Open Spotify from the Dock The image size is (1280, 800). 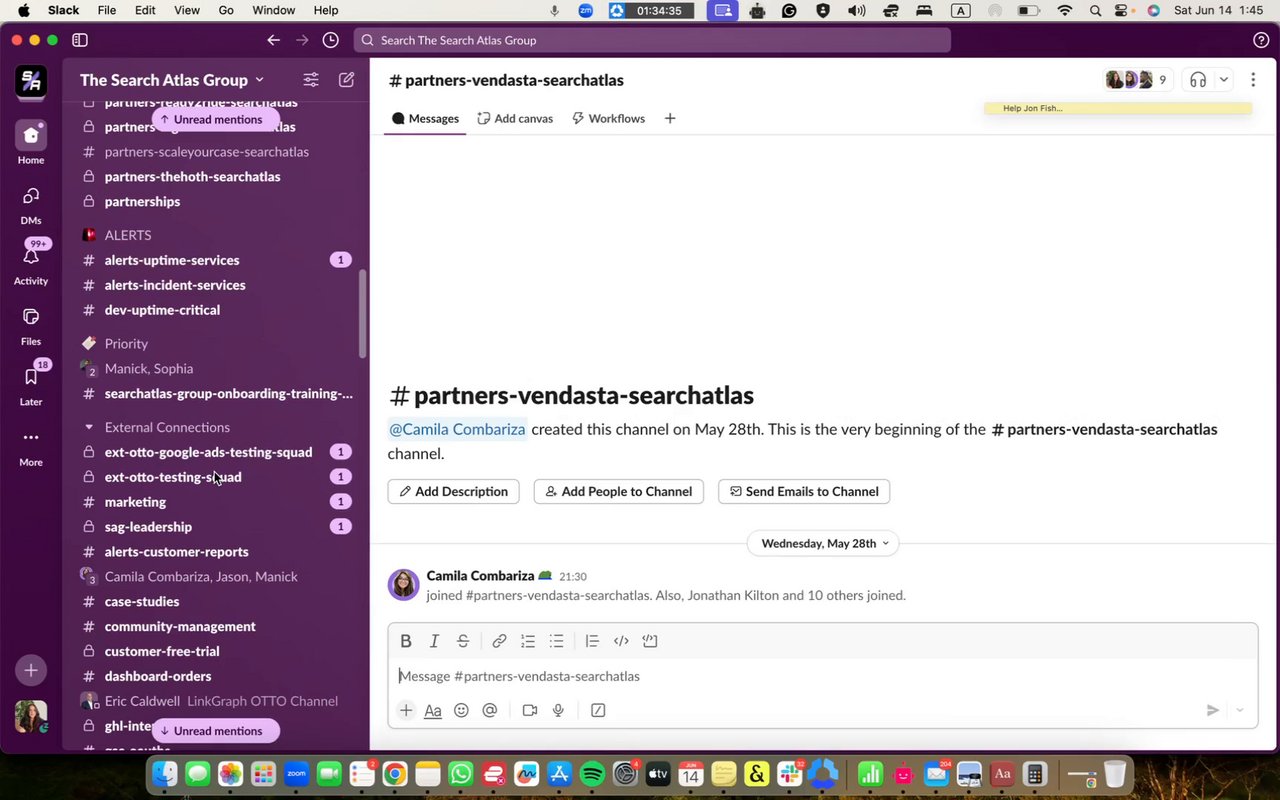click(592, 773)
